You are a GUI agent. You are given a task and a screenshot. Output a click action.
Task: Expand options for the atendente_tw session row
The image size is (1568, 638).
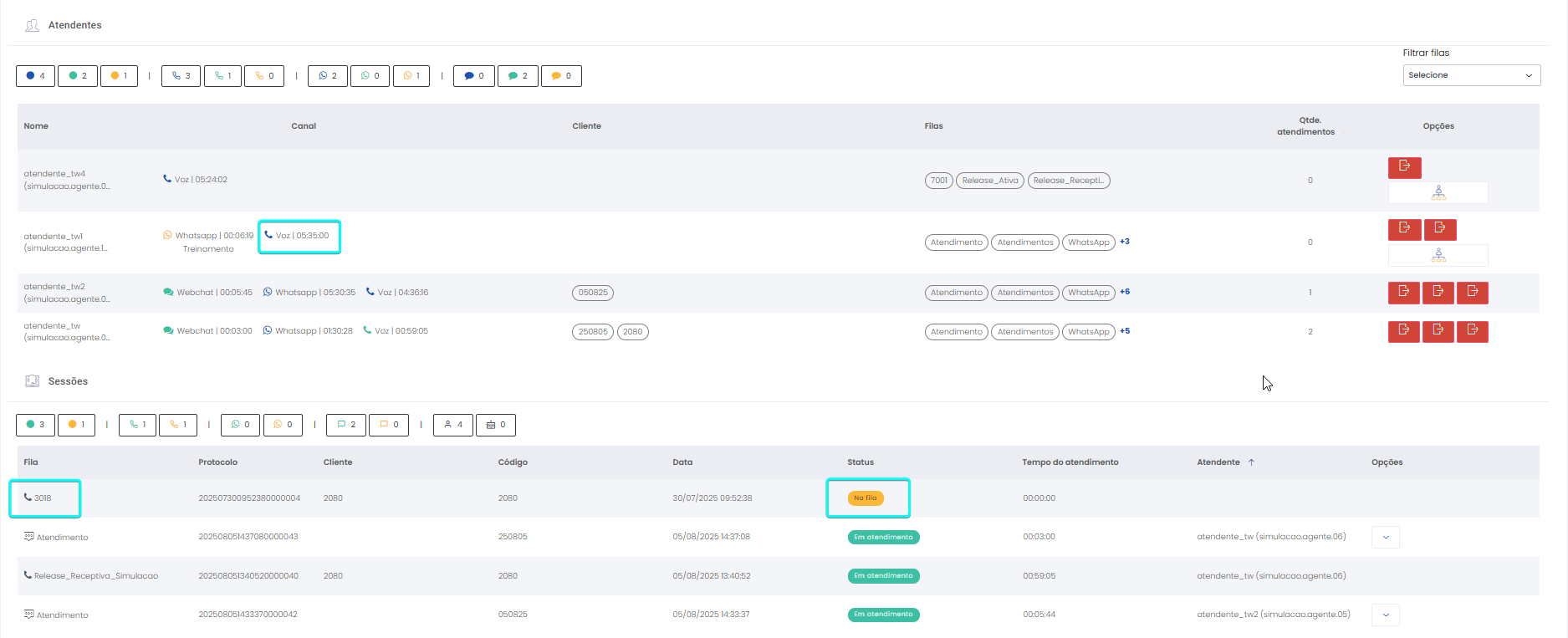click(1385, 537)
